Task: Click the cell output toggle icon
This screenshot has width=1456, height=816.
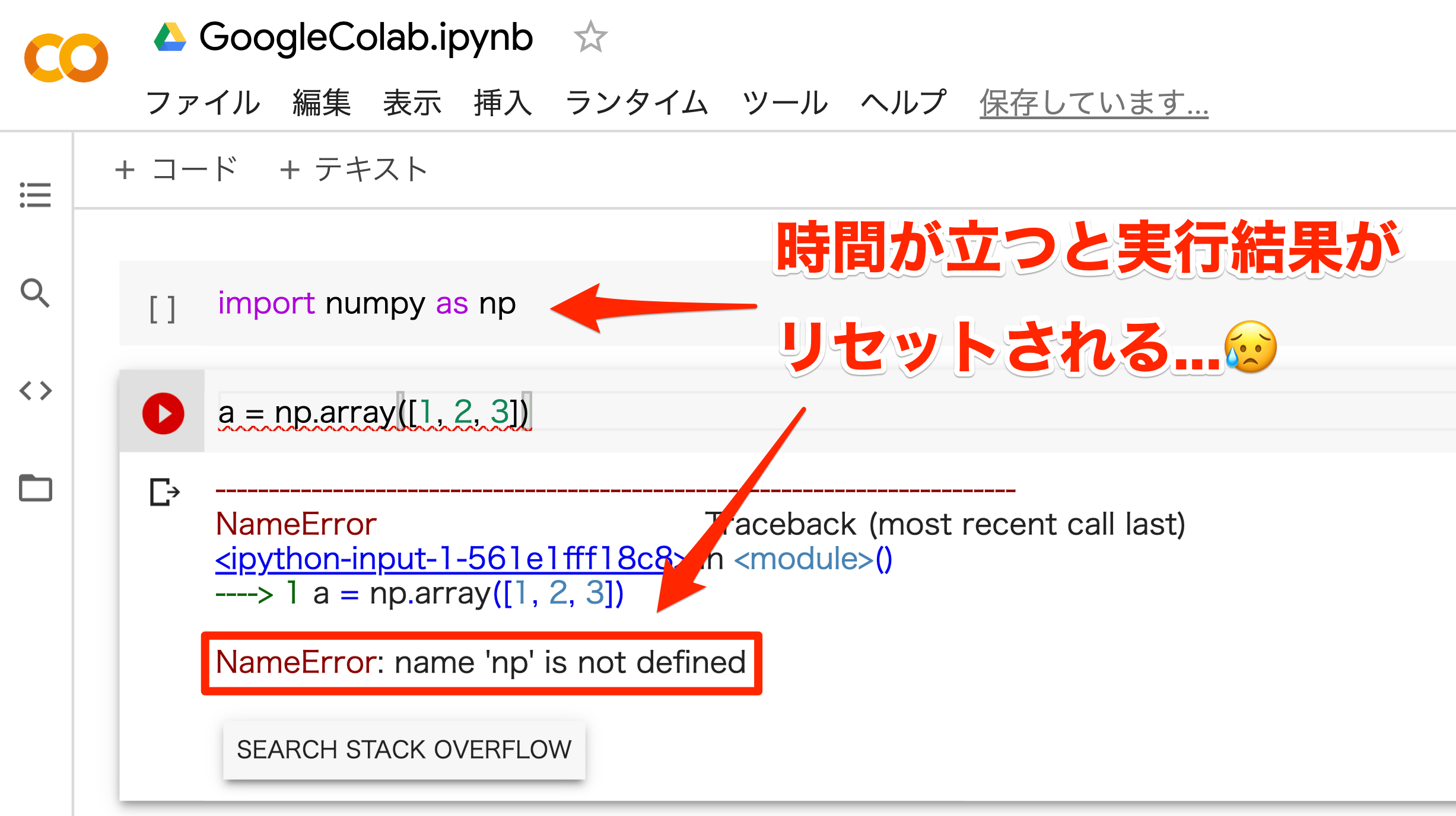Action: point(164,492)
